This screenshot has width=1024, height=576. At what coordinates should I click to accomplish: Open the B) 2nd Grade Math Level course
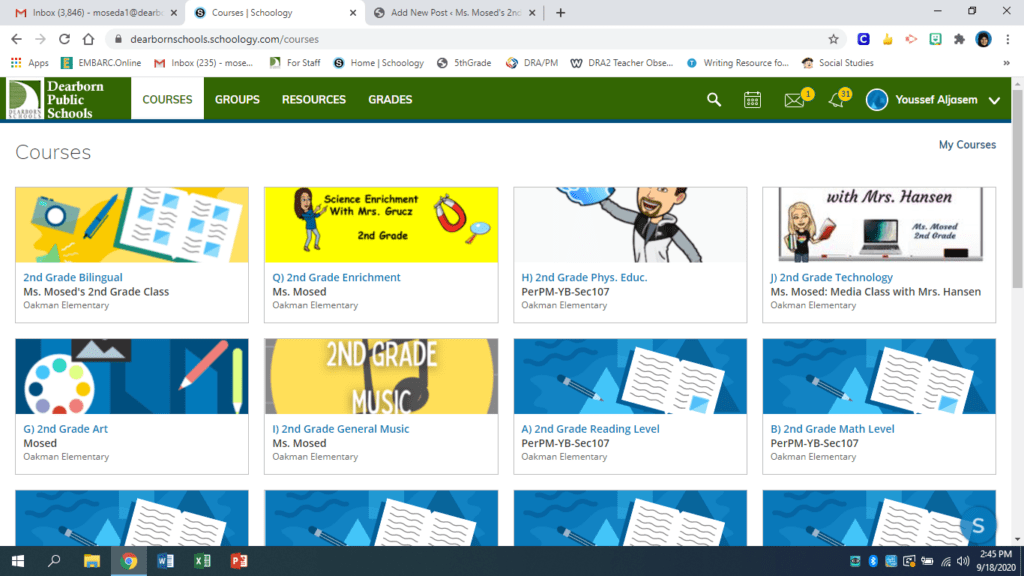[x=832, y=428]
